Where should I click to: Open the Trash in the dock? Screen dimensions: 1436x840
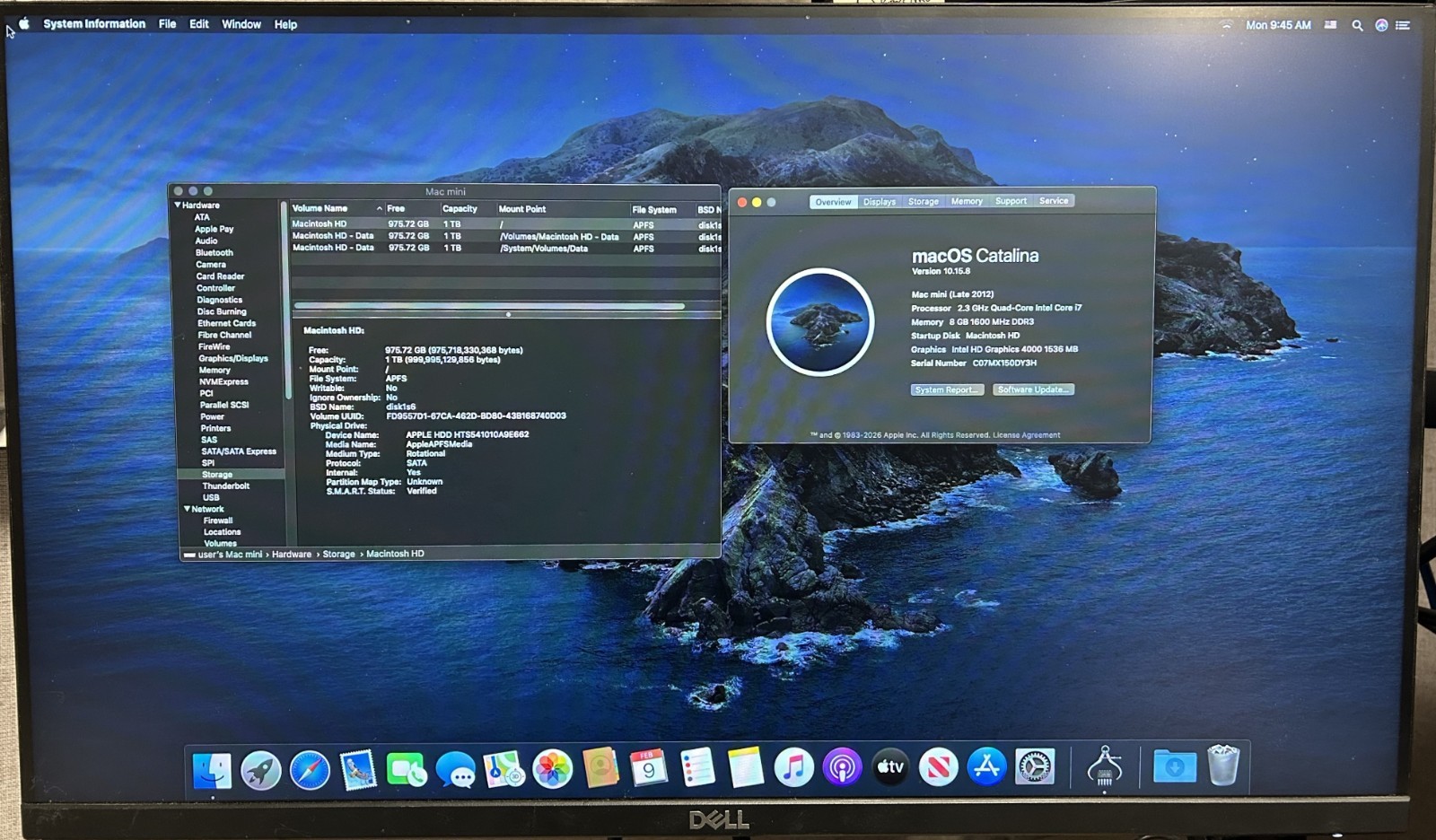[1223, 766]
